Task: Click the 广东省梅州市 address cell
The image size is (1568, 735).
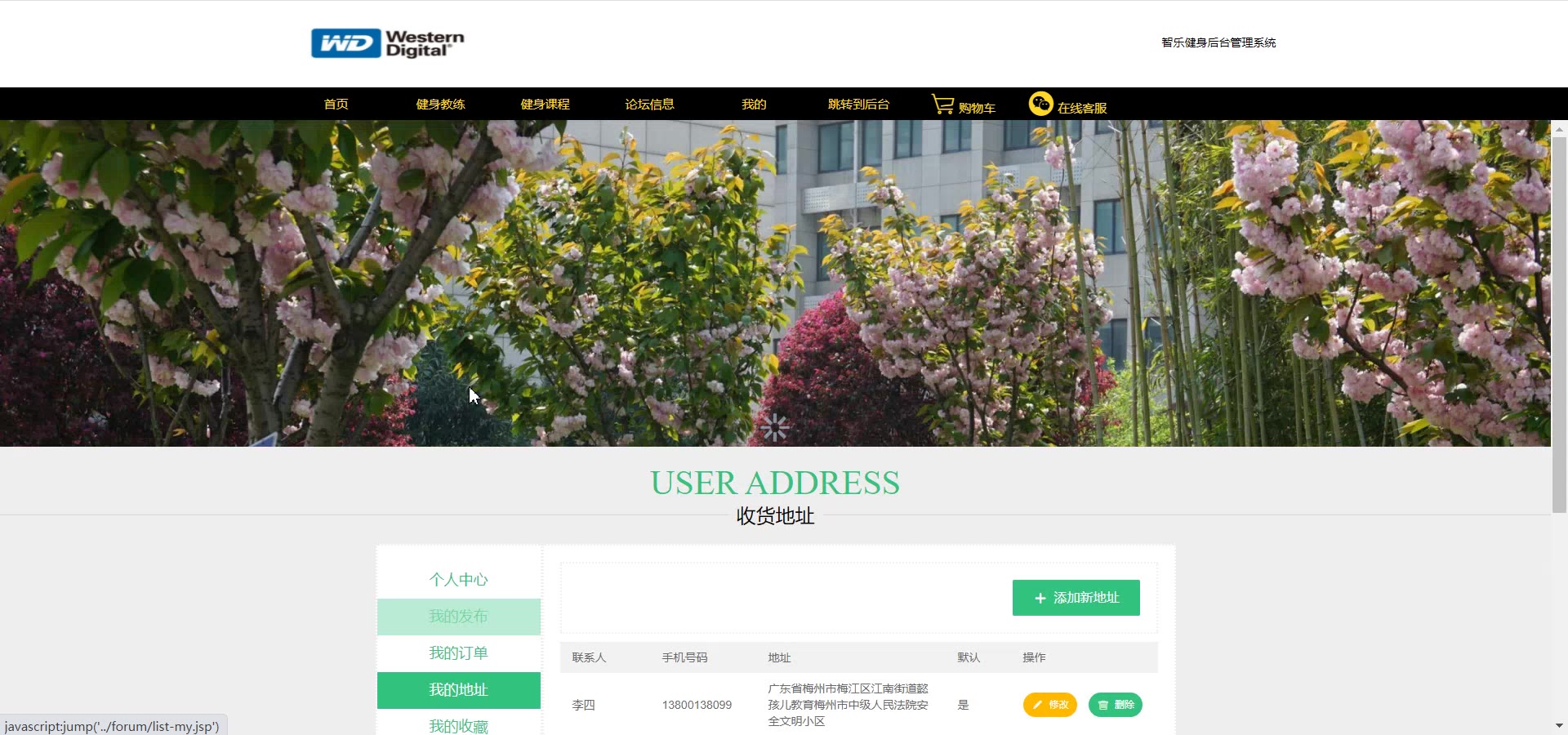Action: click(x=848, y=705)
